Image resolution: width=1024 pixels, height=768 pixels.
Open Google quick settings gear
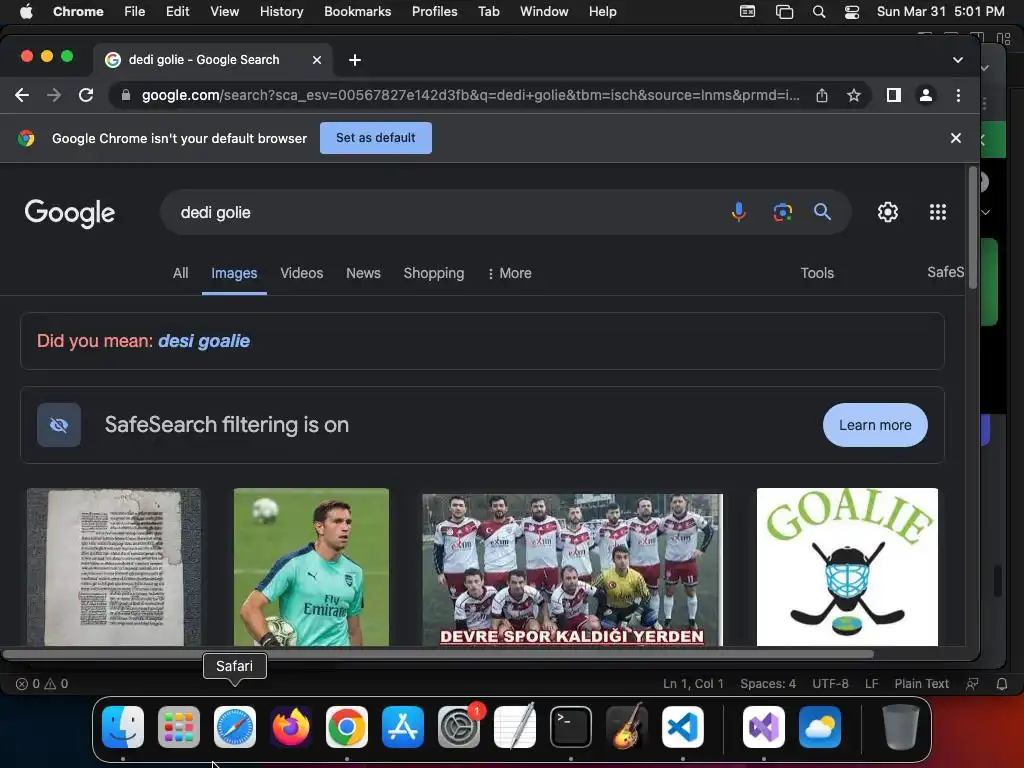888,212
